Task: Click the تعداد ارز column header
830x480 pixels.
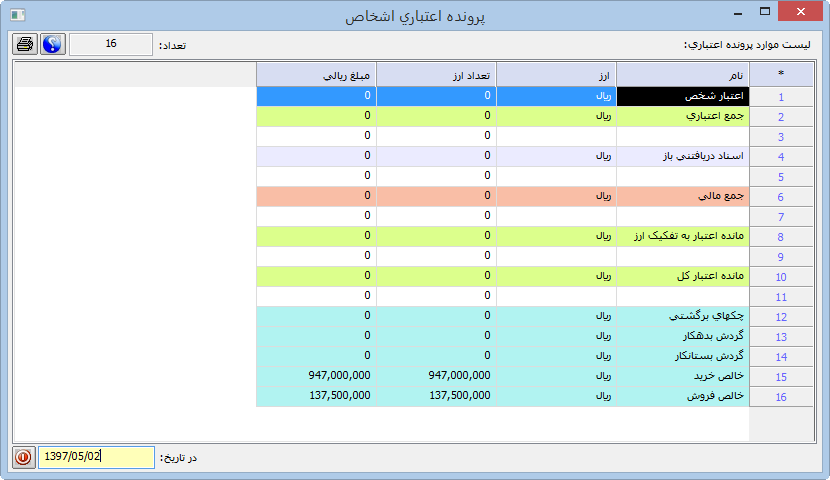Action: pyautogui.click(x=436, y=75)
